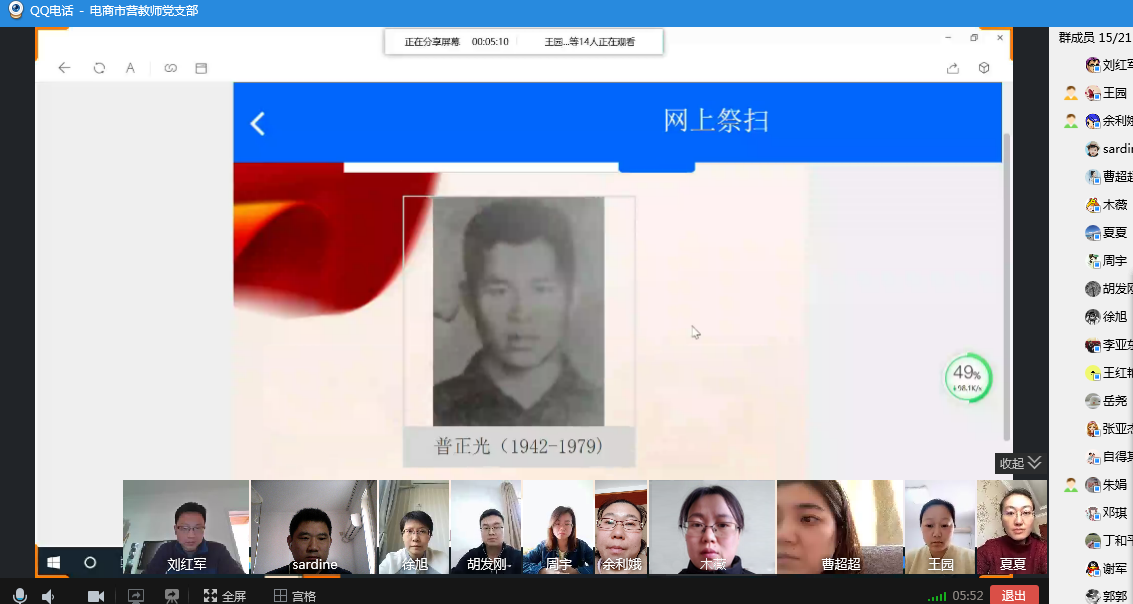This screenshot has width=1133, height=604.
Task: Select 刘红军's video thumbnail
Action: point(186,527)
